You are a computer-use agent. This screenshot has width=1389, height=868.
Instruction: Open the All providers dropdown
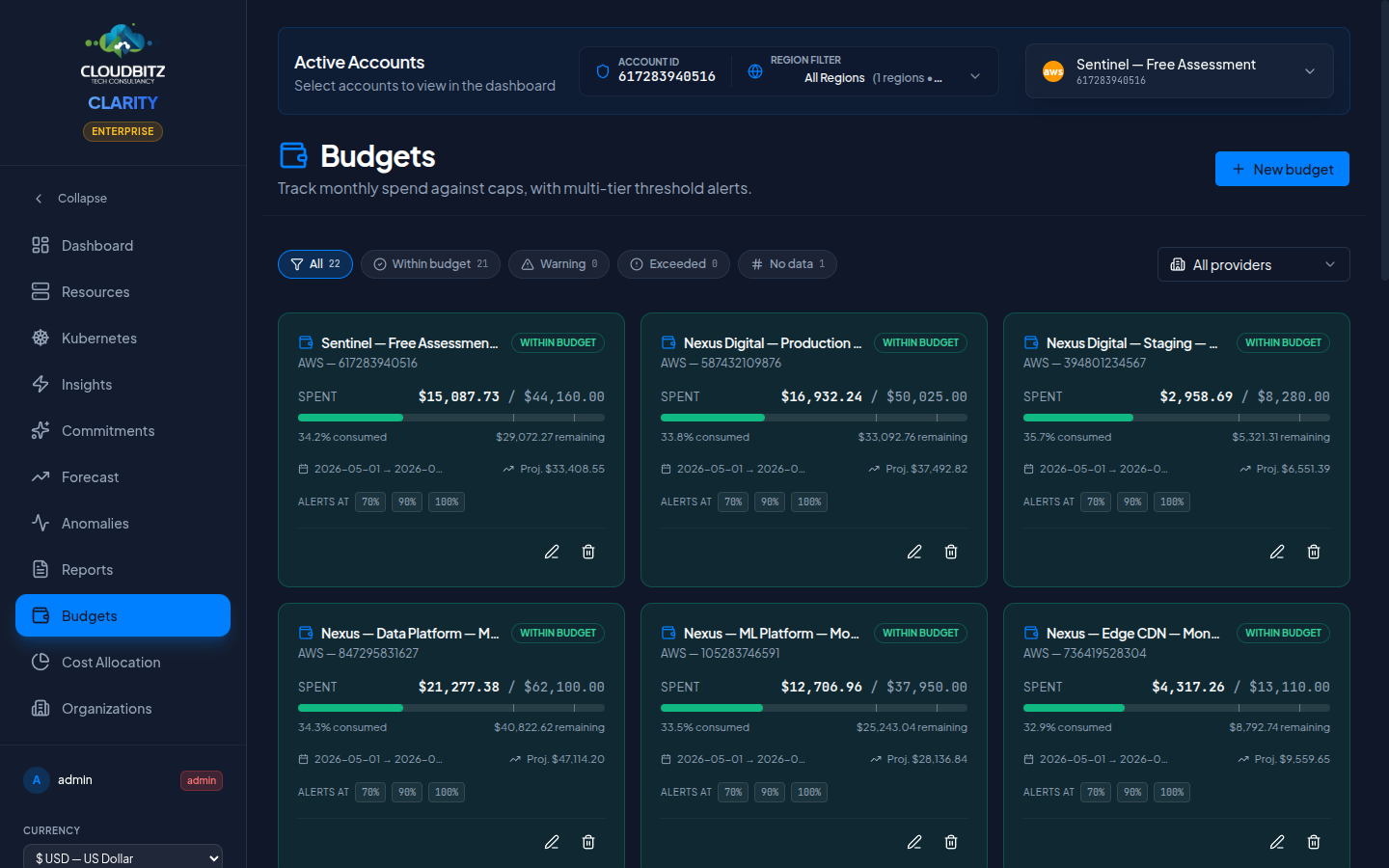coord(1253,264)
